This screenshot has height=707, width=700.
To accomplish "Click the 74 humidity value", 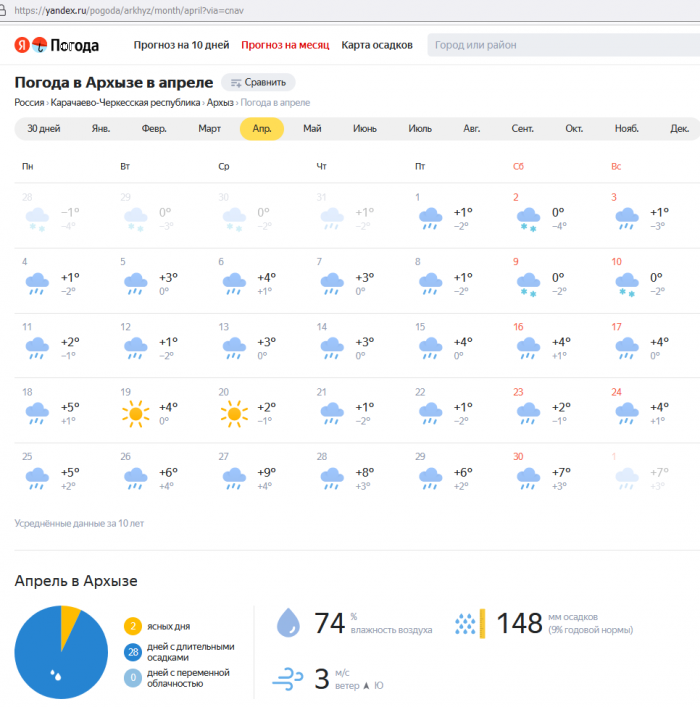I will click(329, 624).
